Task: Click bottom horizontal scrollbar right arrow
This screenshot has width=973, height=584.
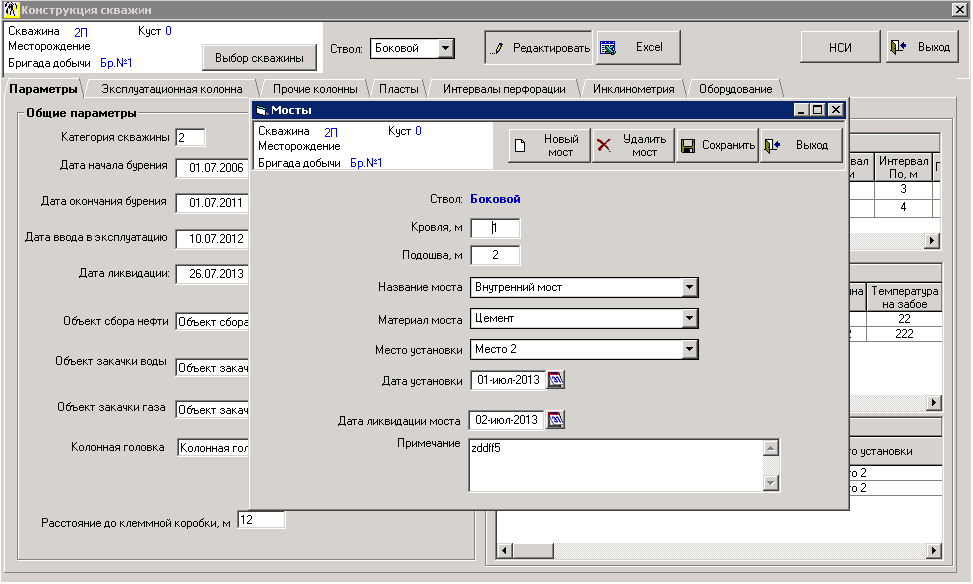Action: click(x=933, y=550)
